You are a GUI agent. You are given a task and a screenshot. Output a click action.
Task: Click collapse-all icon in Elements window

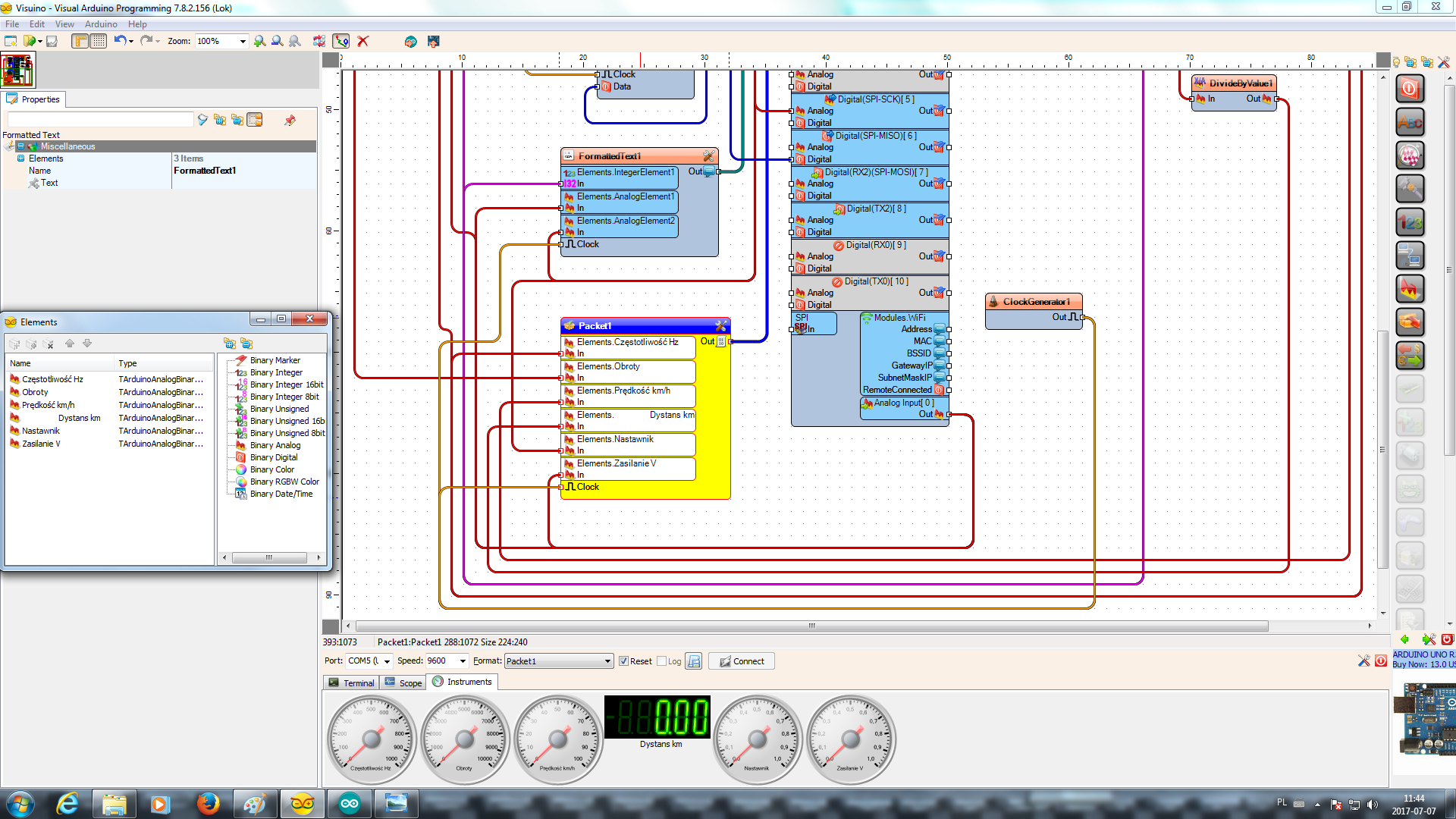[x=246, y=344]
